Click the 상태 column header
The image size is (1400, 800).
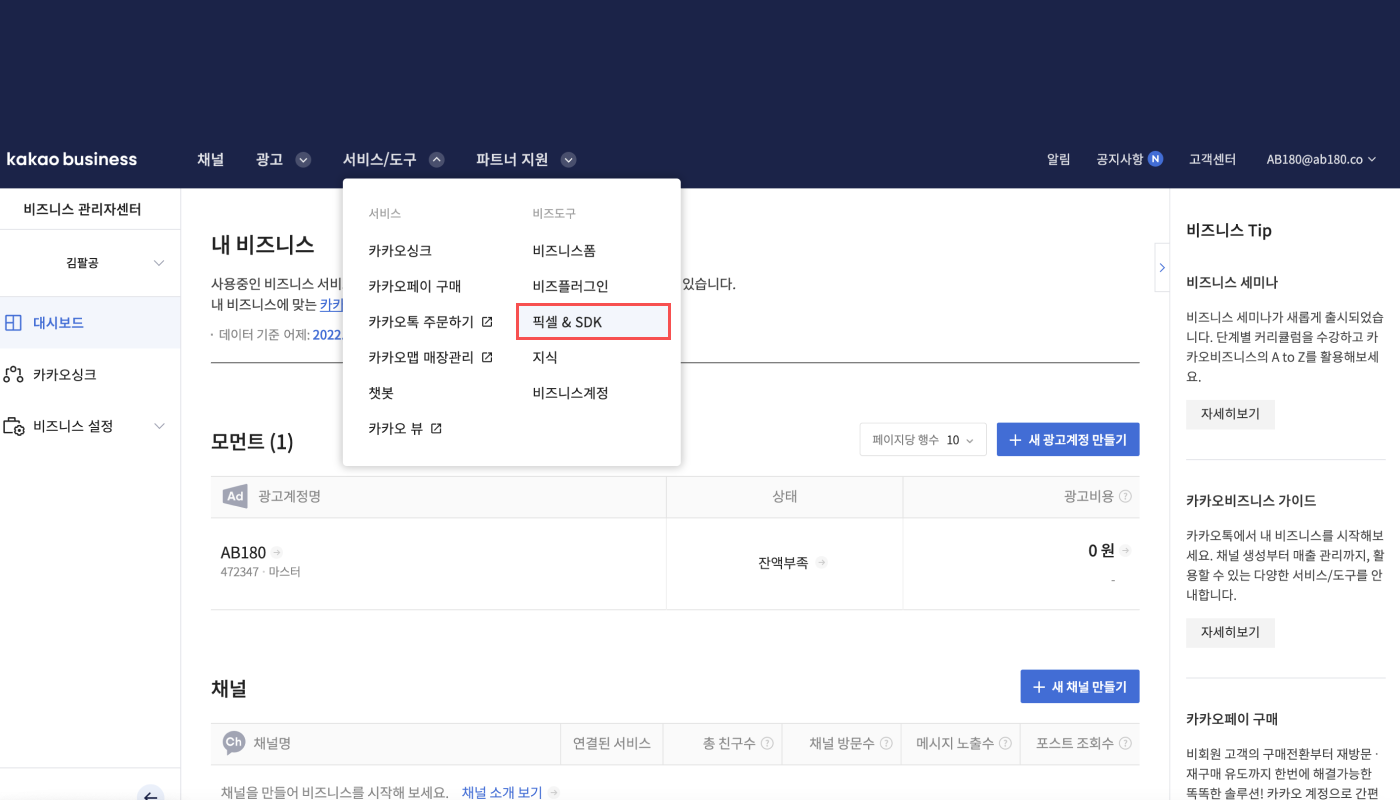point(784,497)
